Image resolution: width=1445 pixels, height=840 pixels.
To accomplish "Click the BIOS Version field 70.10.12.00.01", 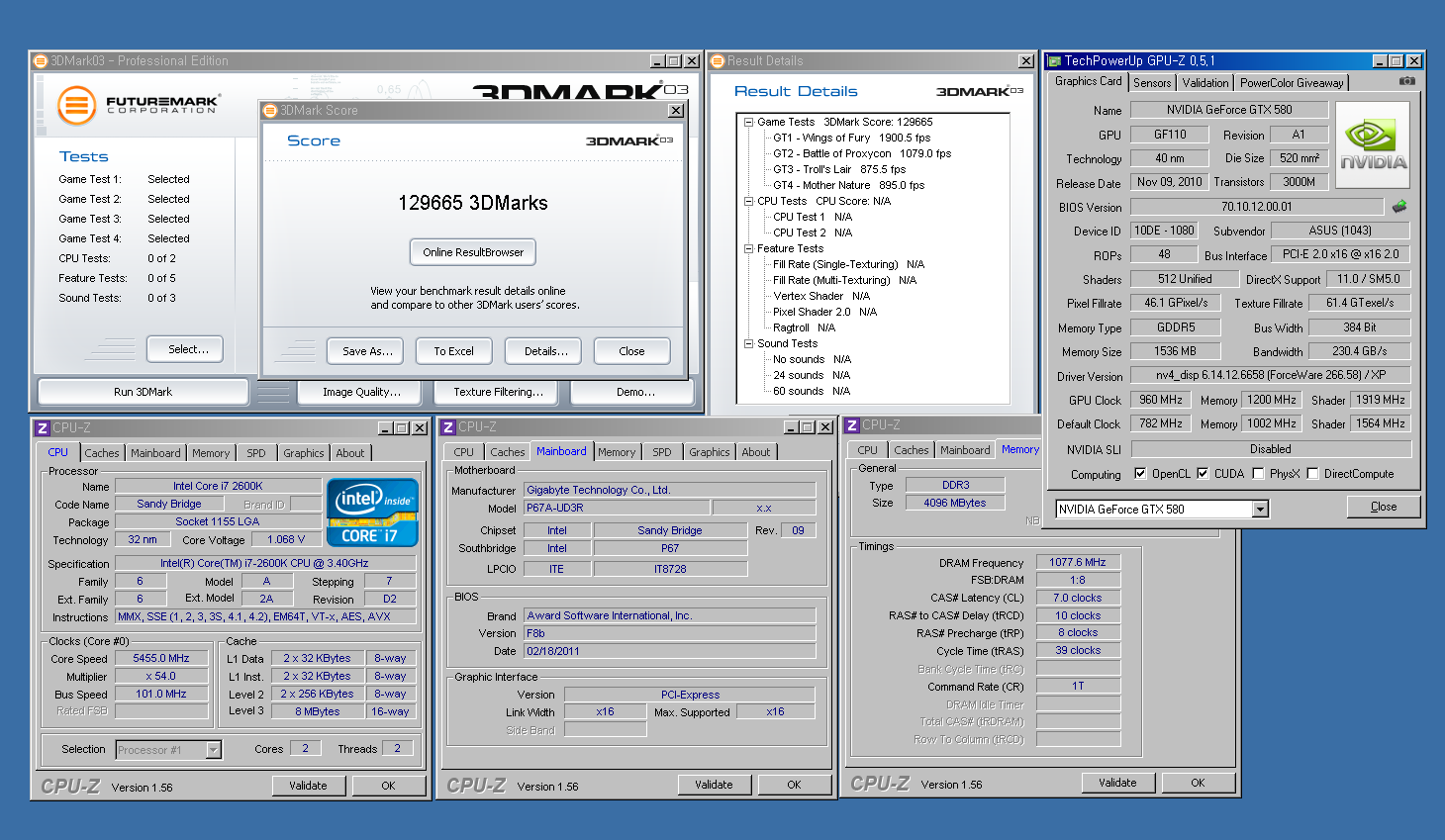I will 1257,207.
